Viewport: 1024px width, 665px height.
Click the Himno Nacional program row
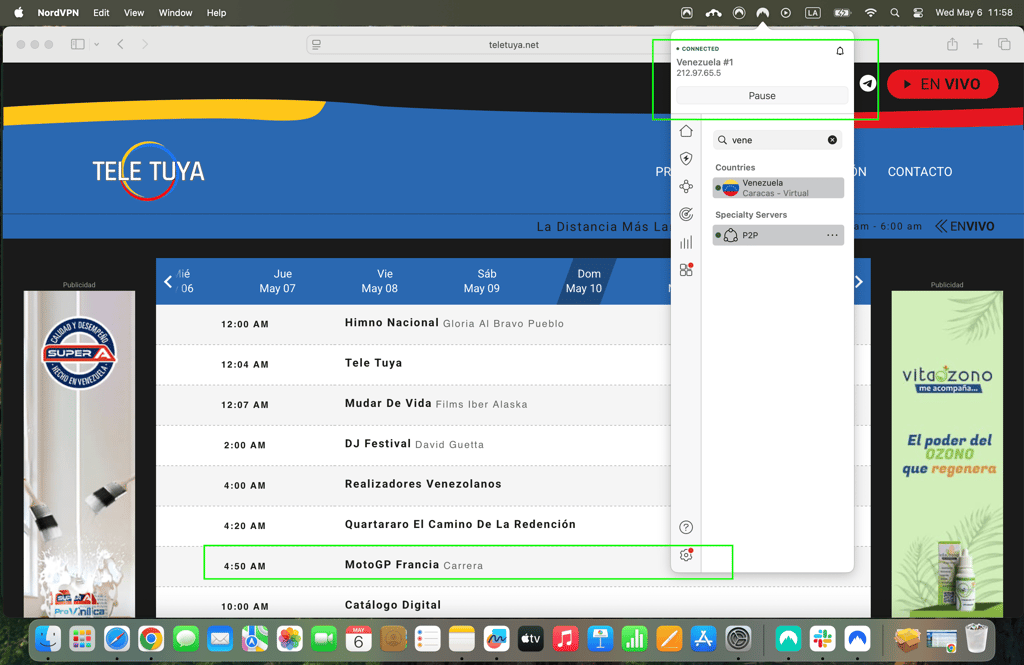click(x=413, y=324)
